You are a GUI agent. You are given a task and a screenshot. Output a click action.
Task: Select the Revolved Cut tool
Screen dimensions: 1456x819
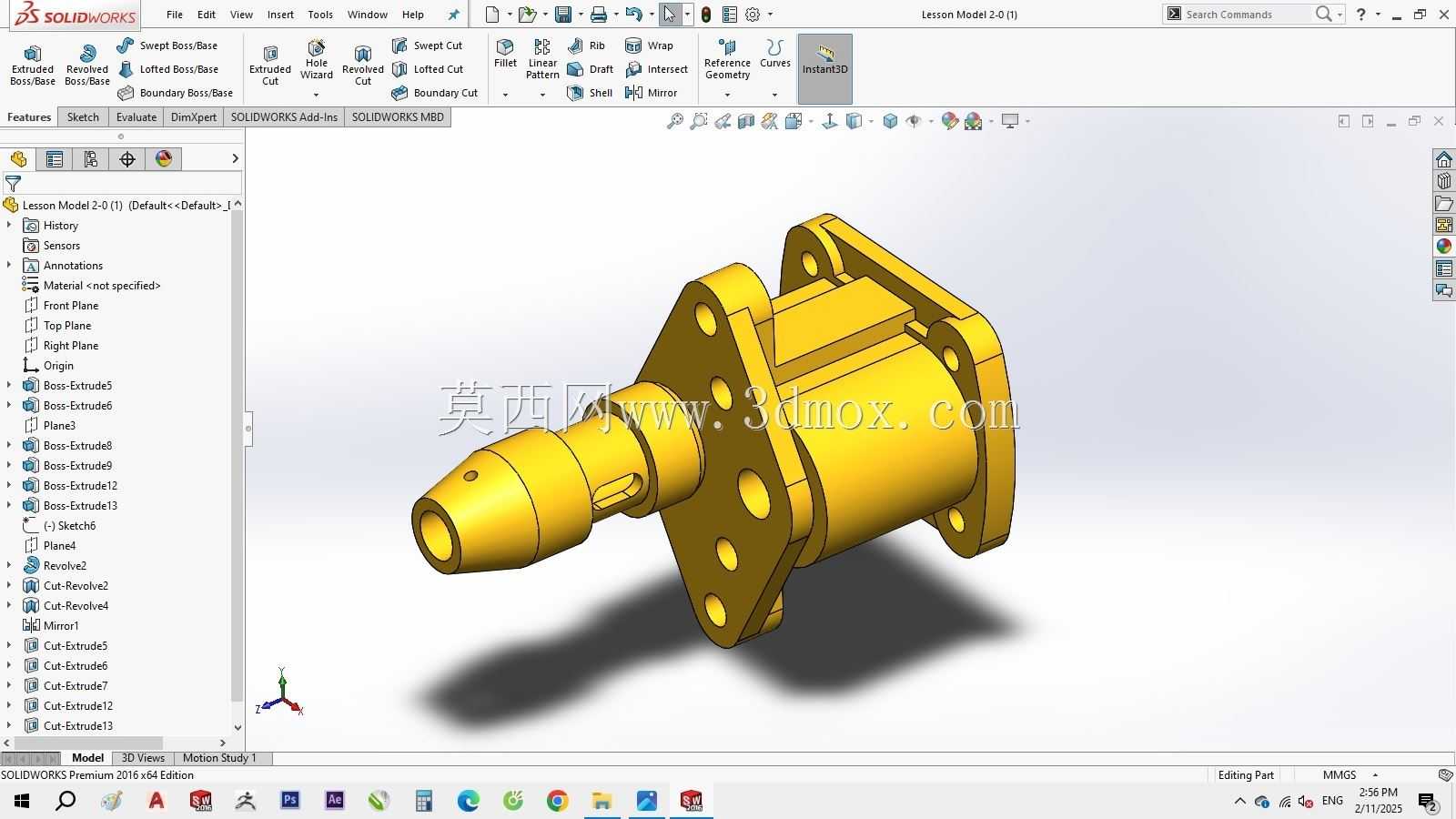coord(363,66)
